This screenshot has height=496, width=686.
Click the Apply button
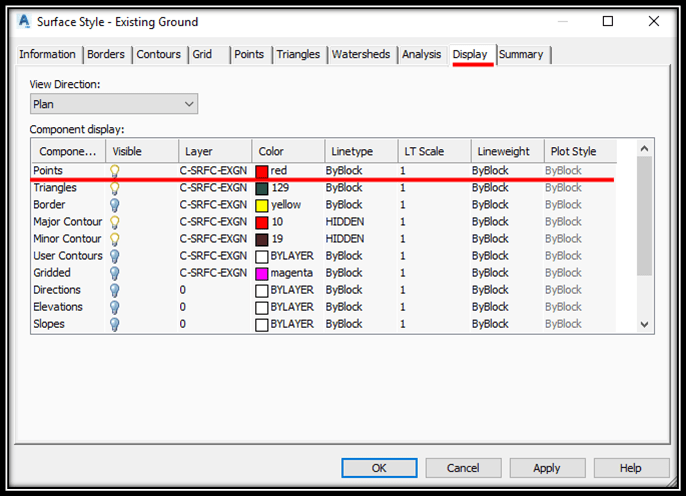tap(547, 468)
